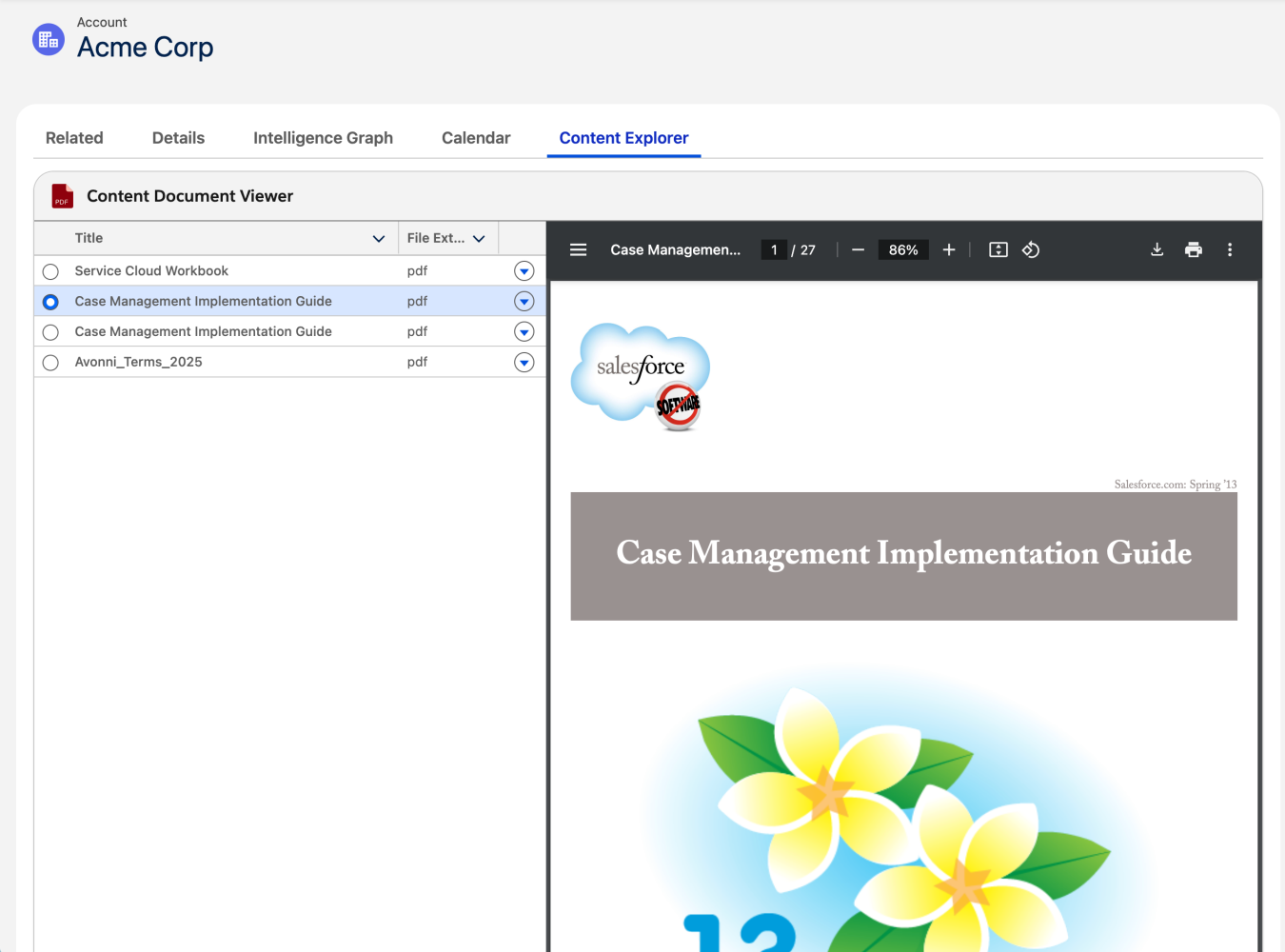Click the Salesforce cloud logo in the PDF
Viewport: 1285px width, 952px height.
click(641, 377)
